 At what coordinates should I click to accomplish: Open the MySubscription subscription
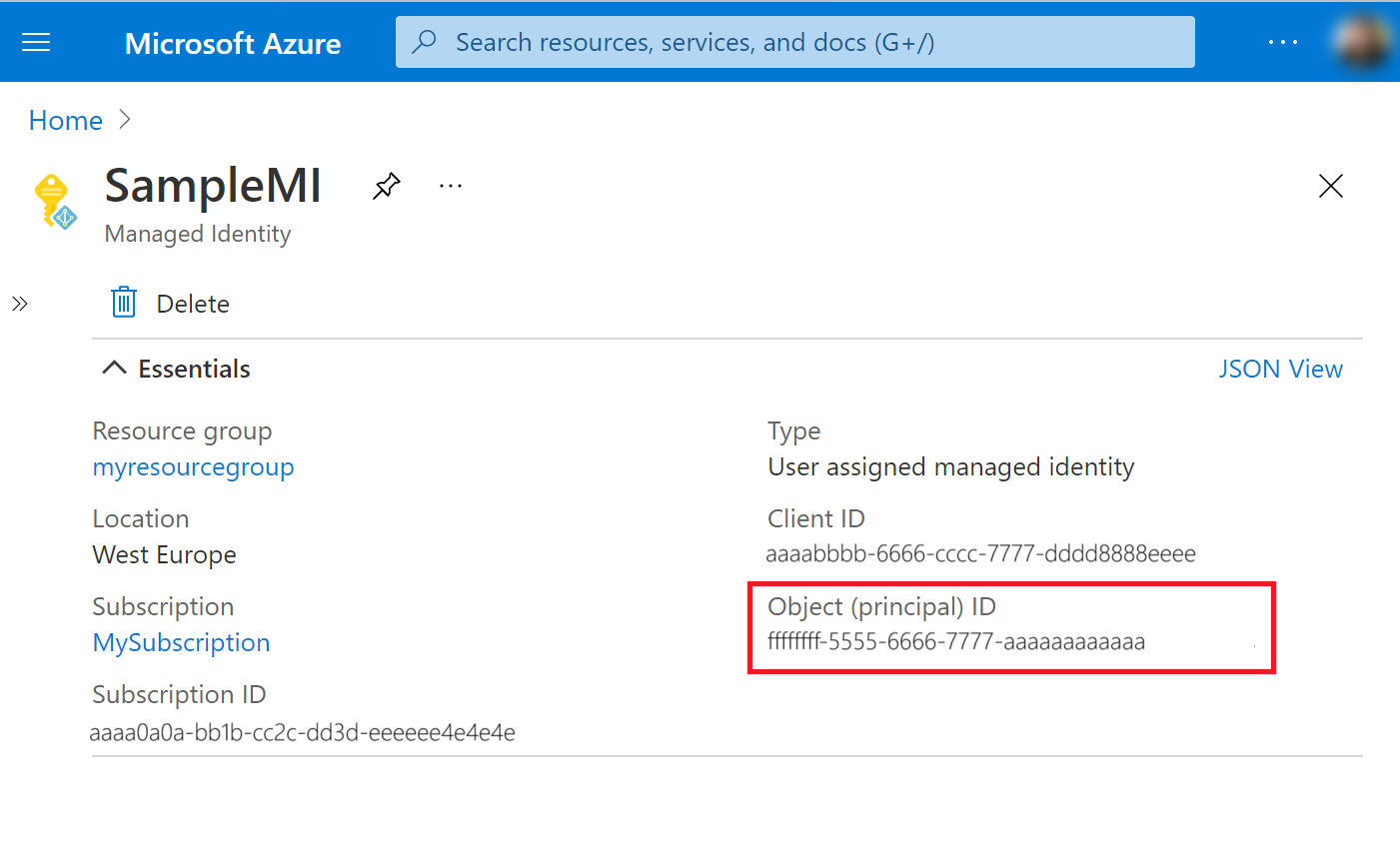point(181,642)
